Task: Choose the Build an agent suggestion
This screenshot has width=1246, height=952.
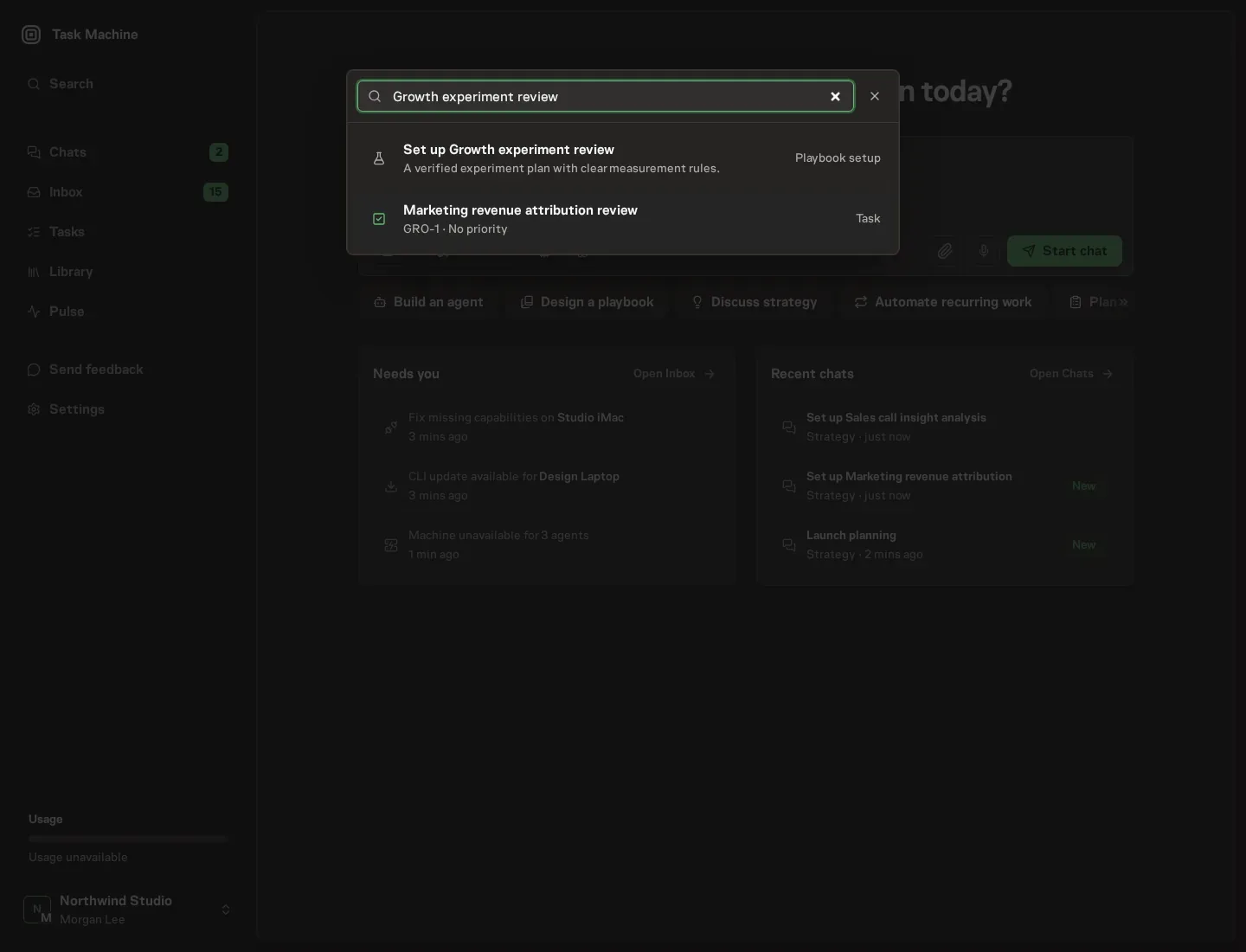Action: click(428, 302)
